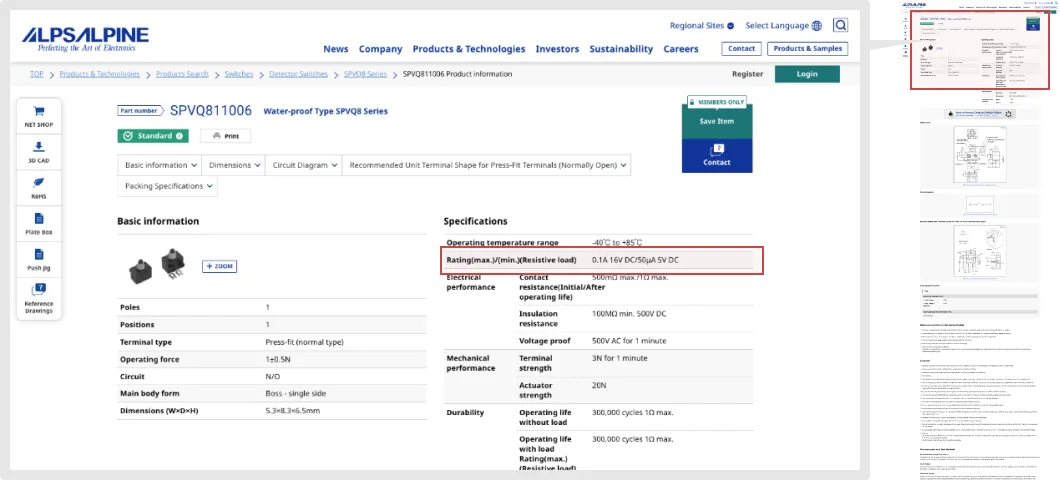
Task: Click the Save Item button
Action: pyautogui.click(x=717, y=122)
